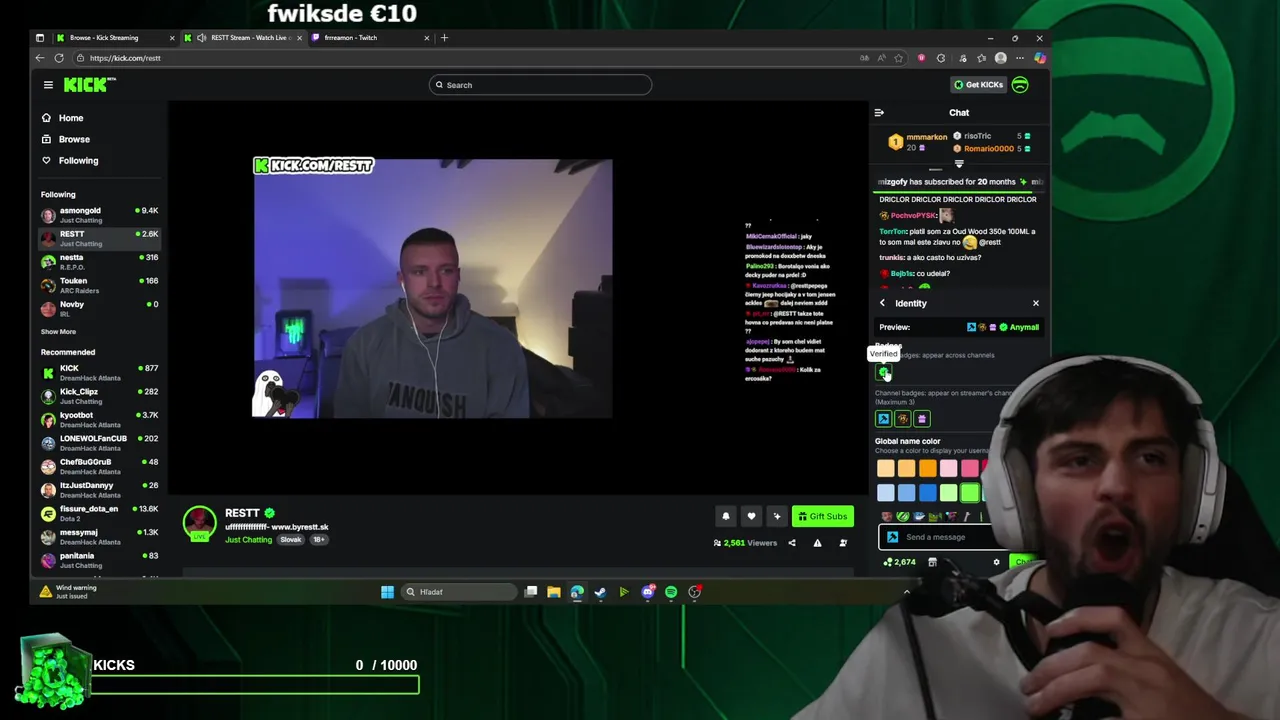Open Task View on the taskbar
1280x720 pixels.
[x=531, y=592]
